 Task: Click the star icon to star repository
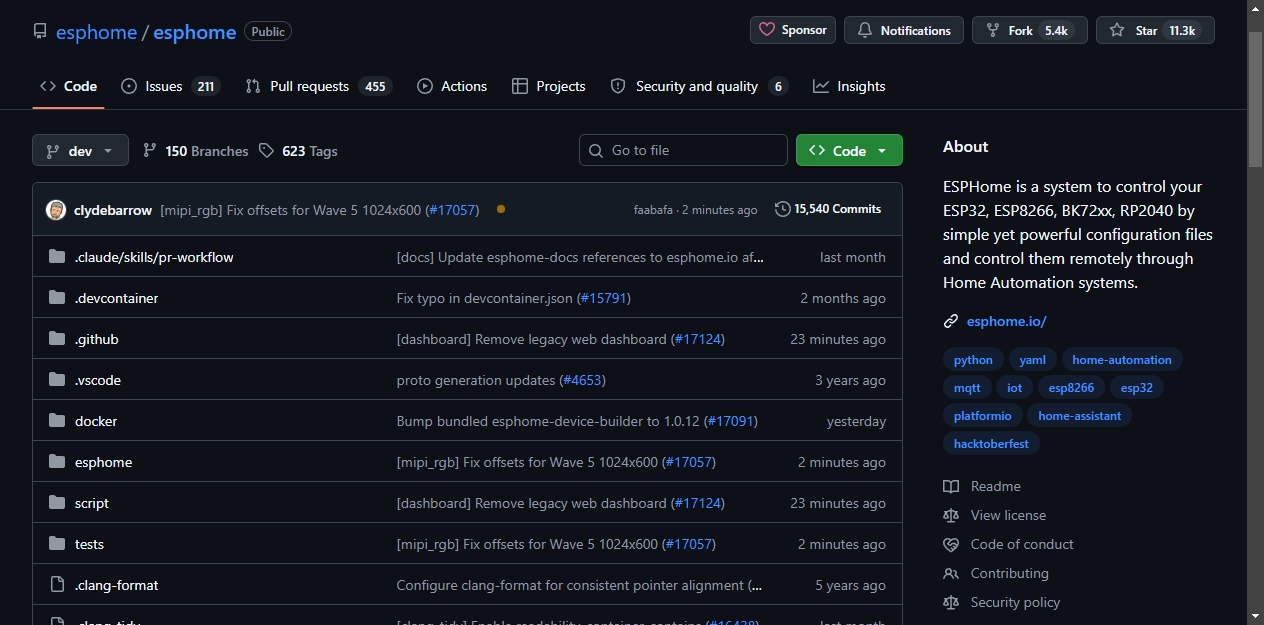pyautogui.click(x=1117, y=30)
